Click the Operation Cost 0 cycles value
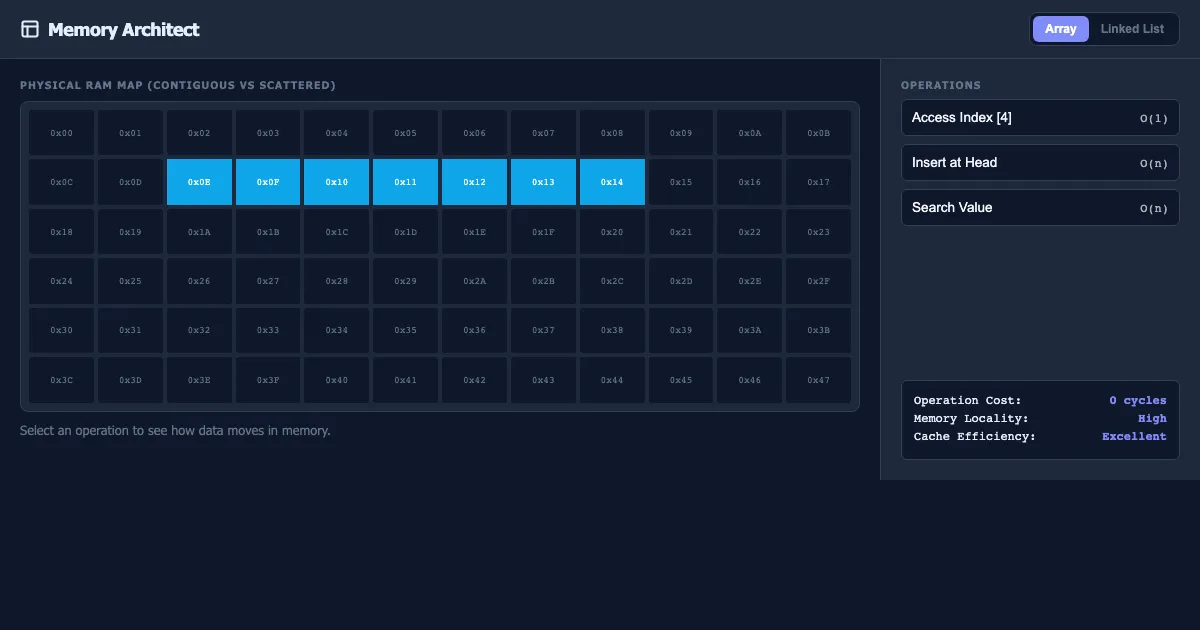1200x630 pixels. 1138,401
